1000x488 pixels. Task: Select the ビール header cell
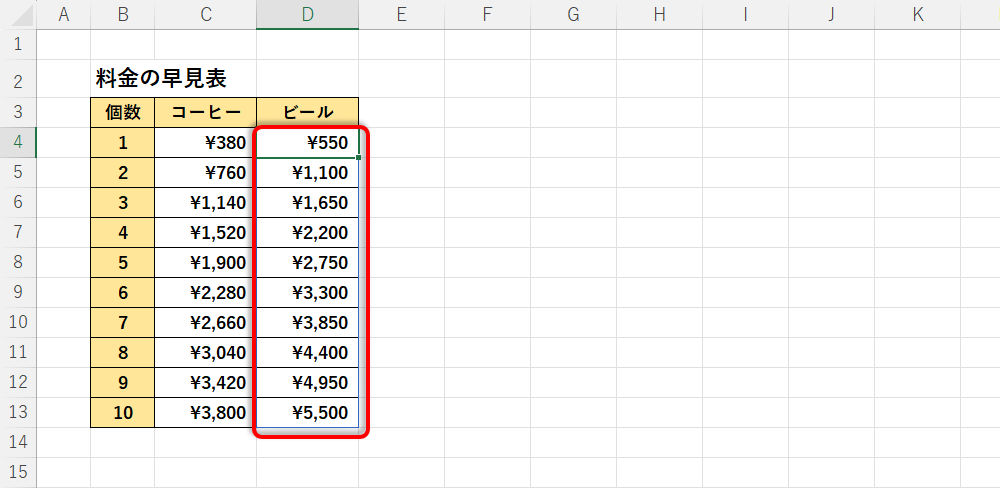click(x=307, y=112)
